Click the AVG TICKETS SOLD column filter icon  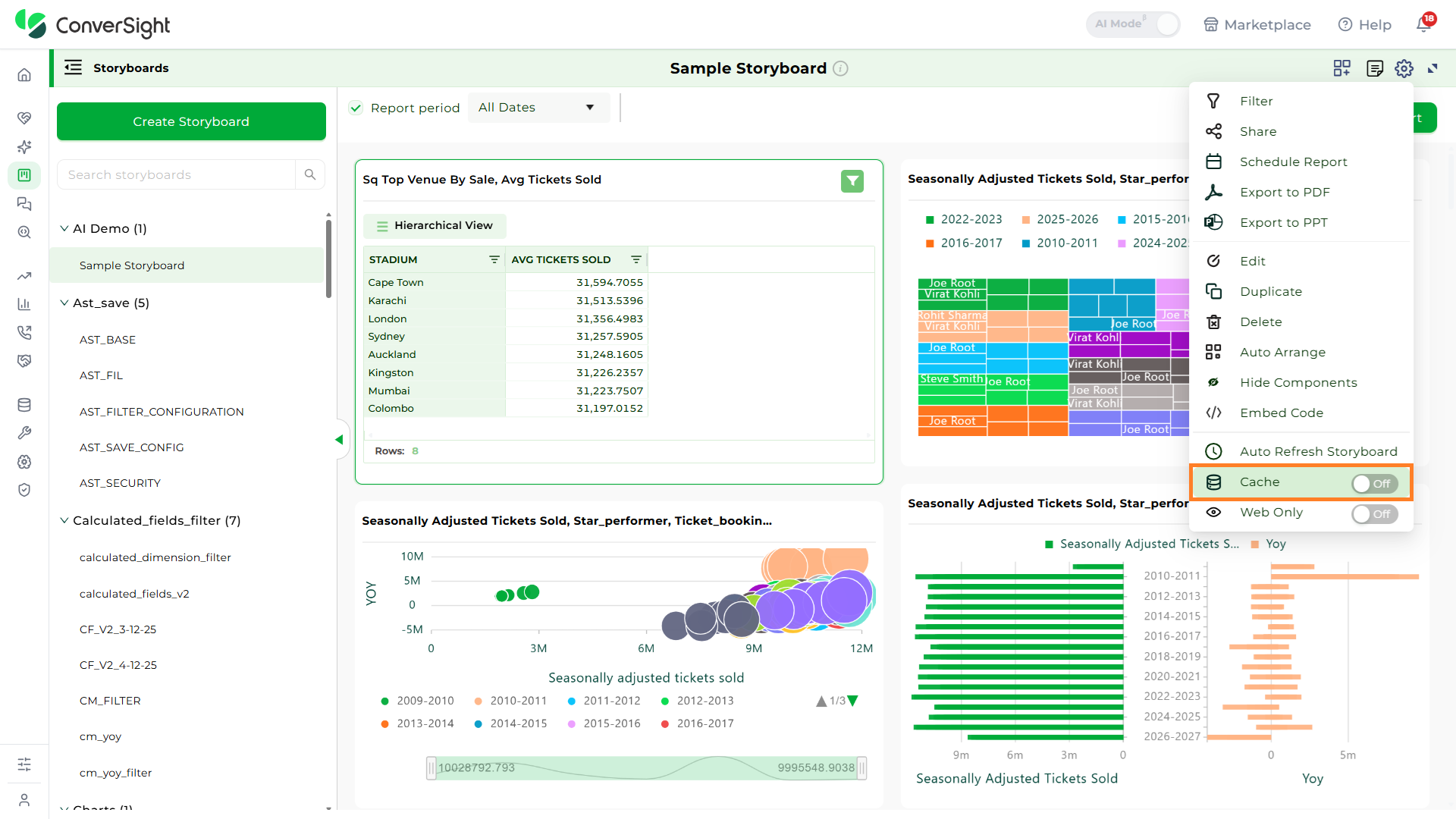[636, 259]
